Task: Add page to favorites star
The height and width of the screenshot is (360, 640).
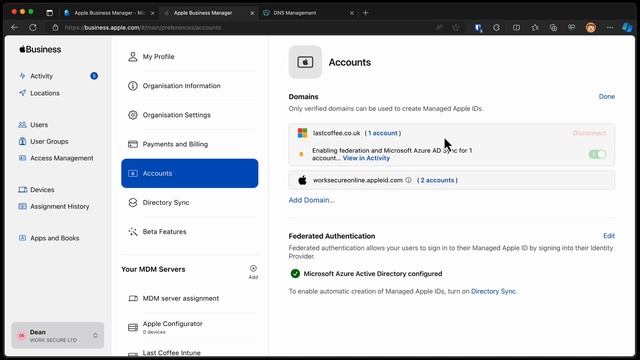Action: (x=456, y=28)
